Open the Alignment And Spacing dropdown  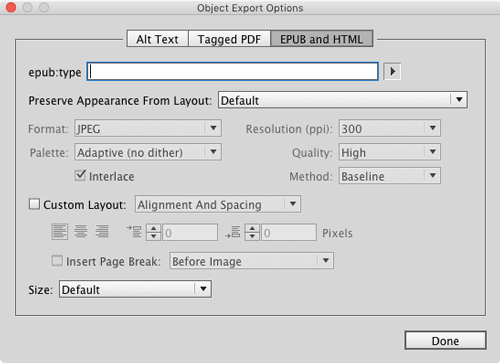[218, 204]
